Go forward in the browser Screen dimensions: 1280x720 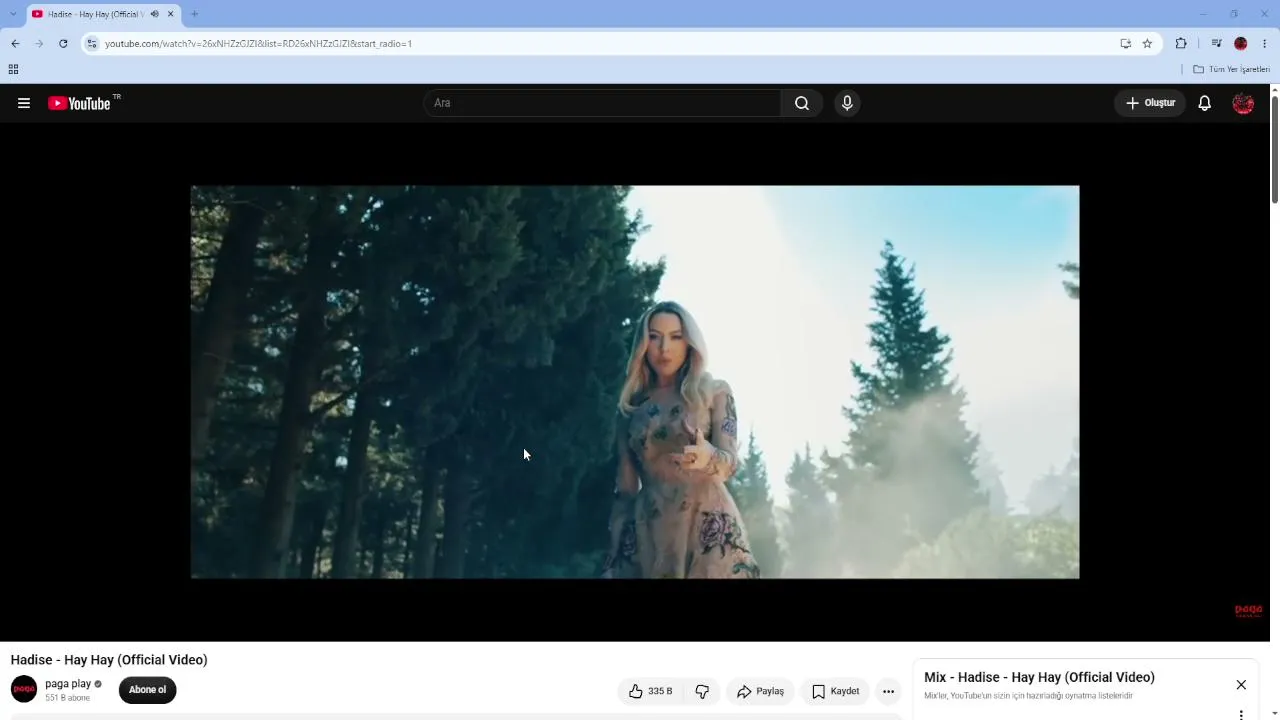39,44
